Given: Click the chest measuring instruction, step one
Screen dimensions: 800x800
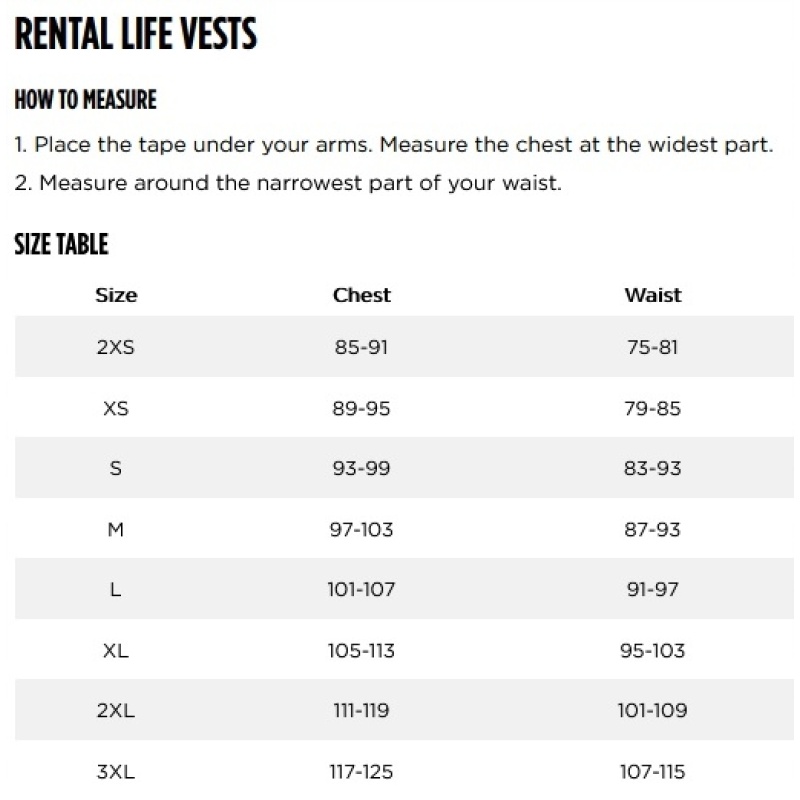Looking at the screenshot, I should [x=394, y=145].
